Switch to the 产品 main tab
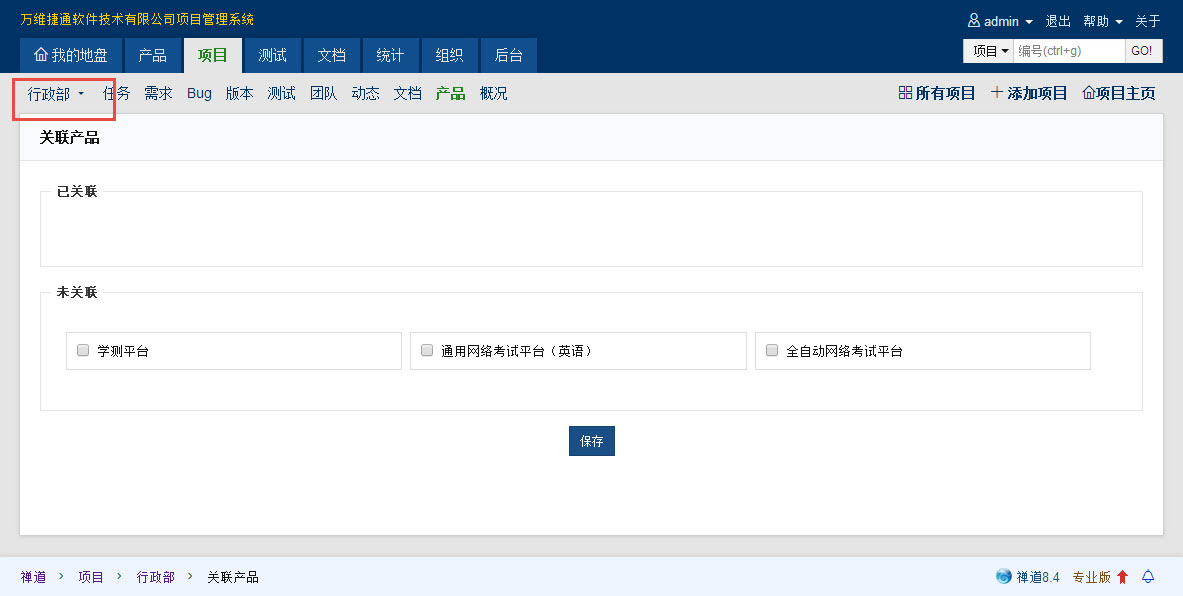Viewport: 1183px width, 596px height. 152,55
